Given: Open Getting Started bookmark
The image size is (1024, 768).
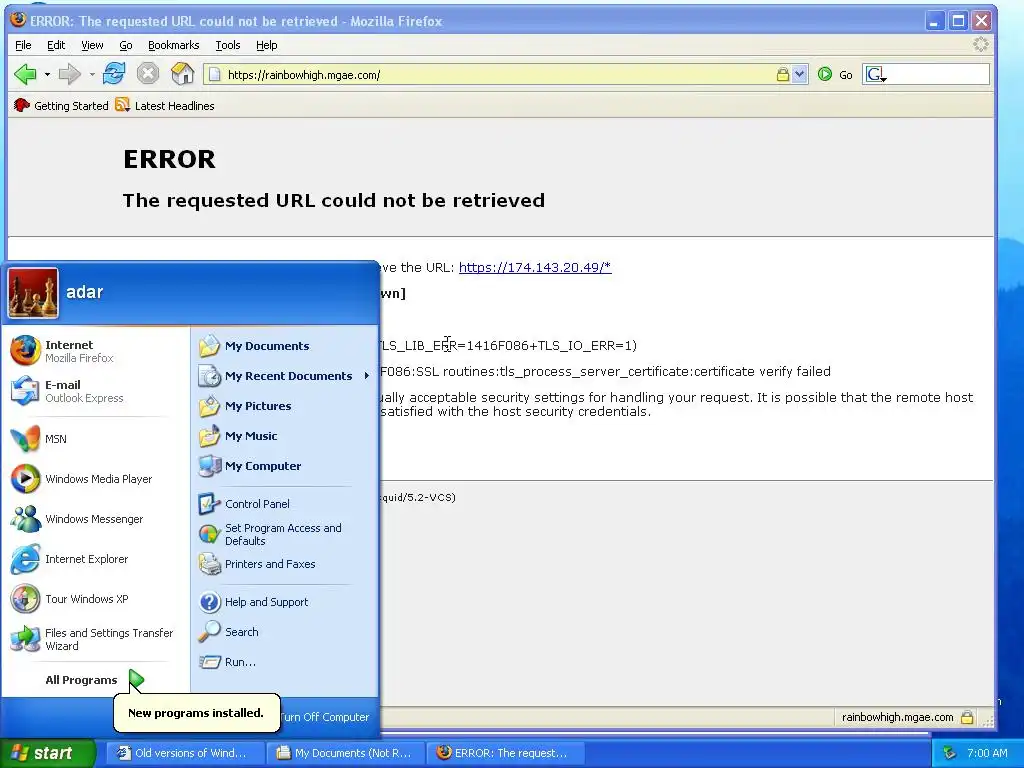Looking at the screenshot, I should coord(61,106).
